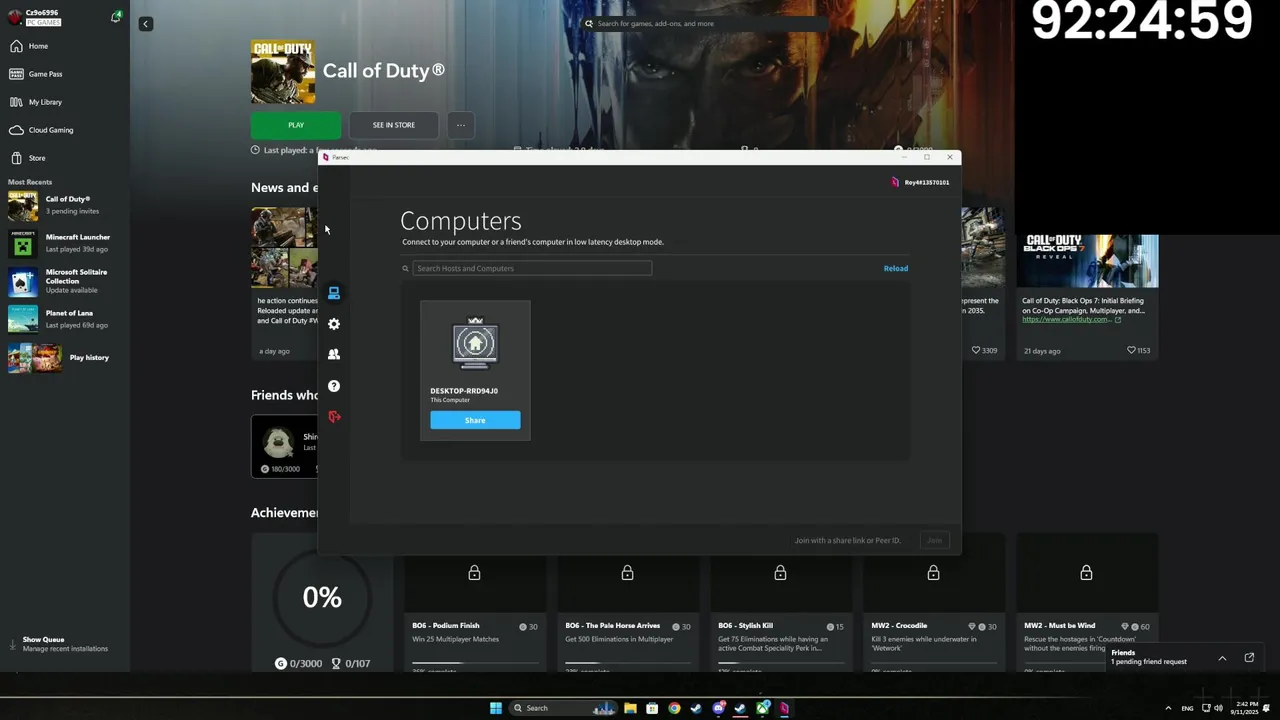This screenshot has width=1280, height=720.
Task: Select Minecraft Launcher in Most Recents
Action: tap(64, 243)
